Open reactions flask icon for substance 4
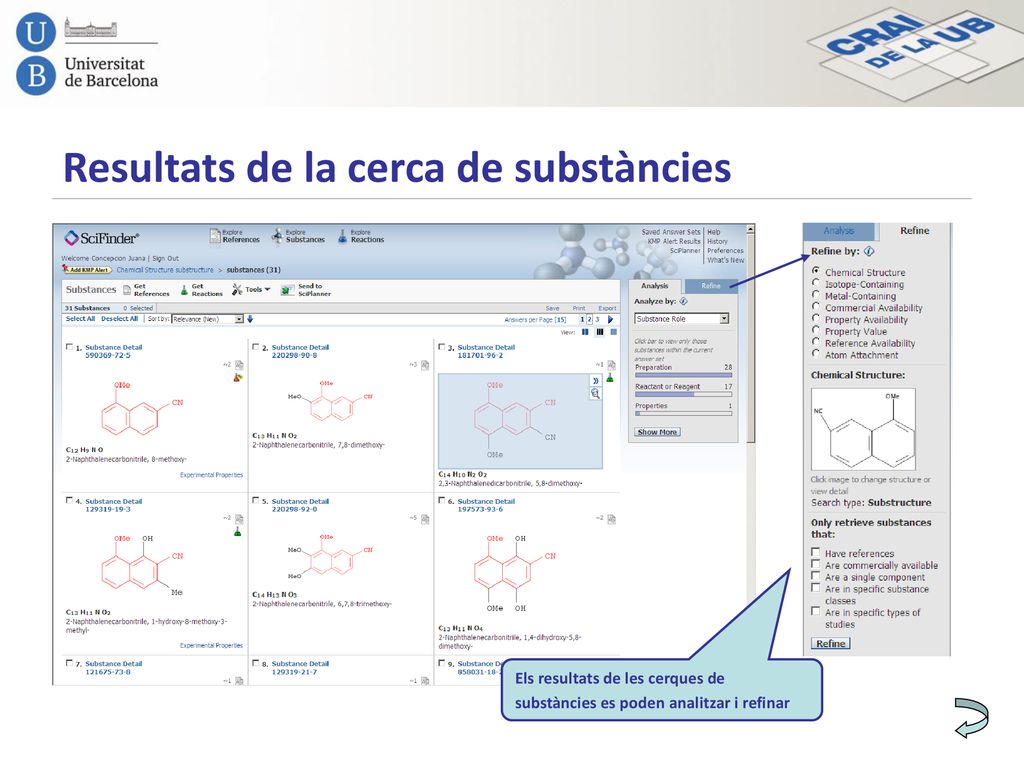The image size is (1024, 768). coord(238,532)
